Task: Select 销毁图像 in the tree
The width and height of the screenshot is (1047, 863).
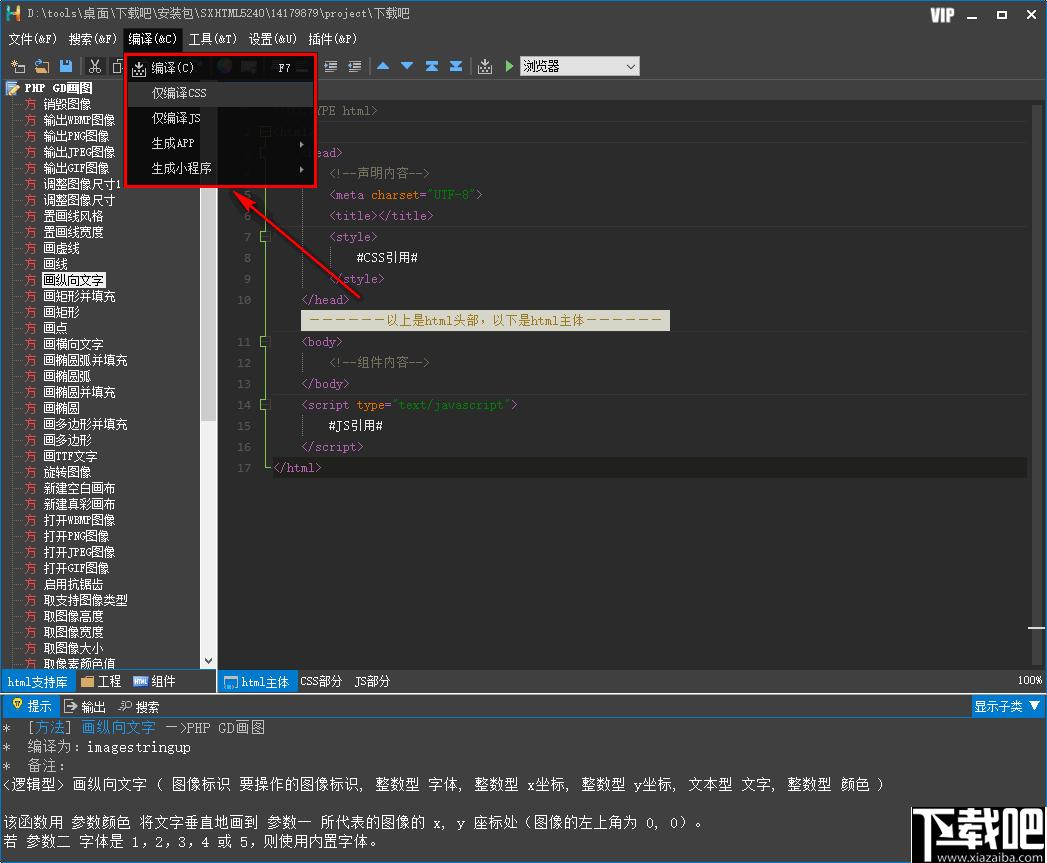Action: coord(67,104)
